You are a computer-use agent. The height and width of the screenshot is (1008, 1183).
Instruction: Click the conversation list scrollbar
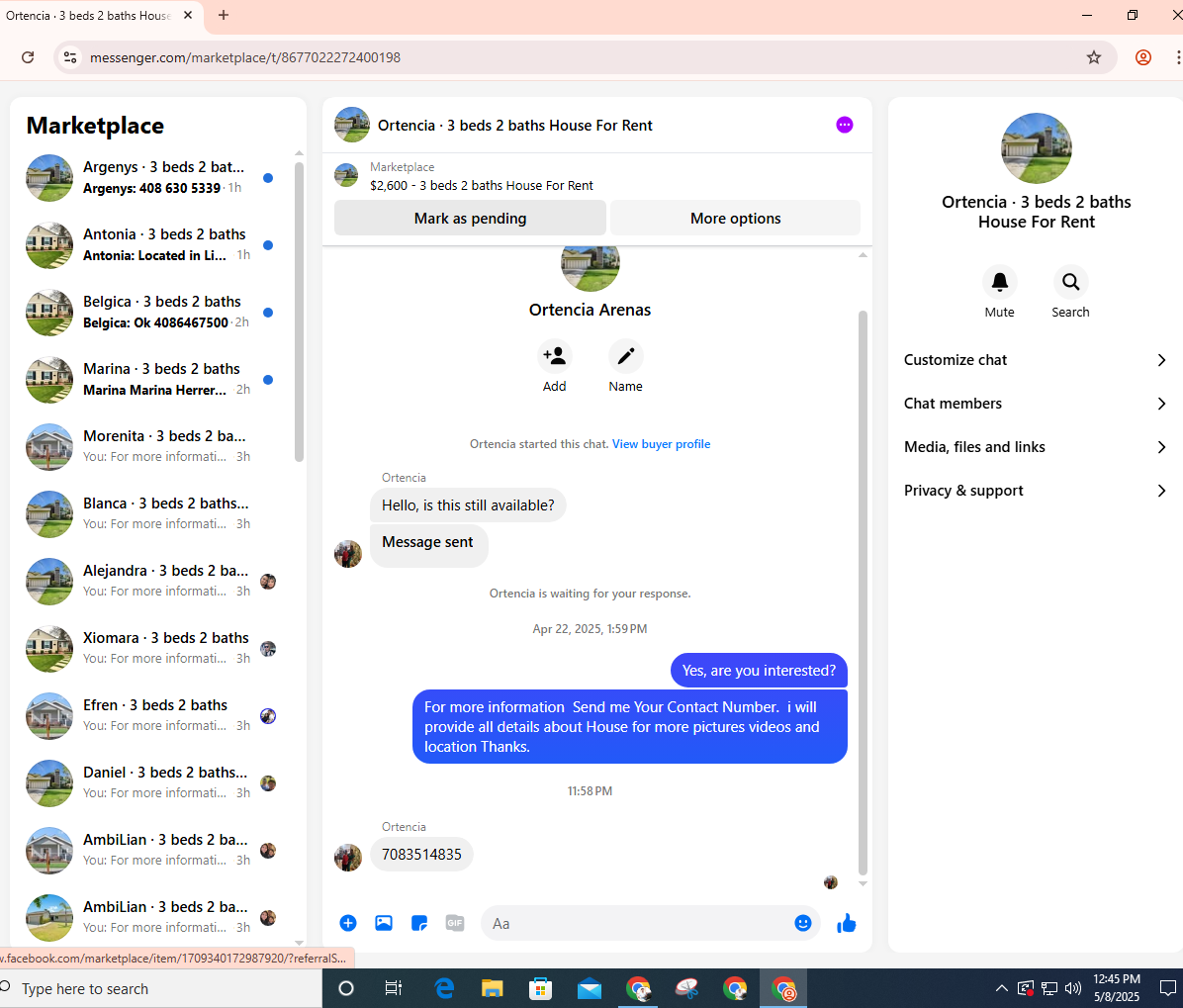pos(299,313)
